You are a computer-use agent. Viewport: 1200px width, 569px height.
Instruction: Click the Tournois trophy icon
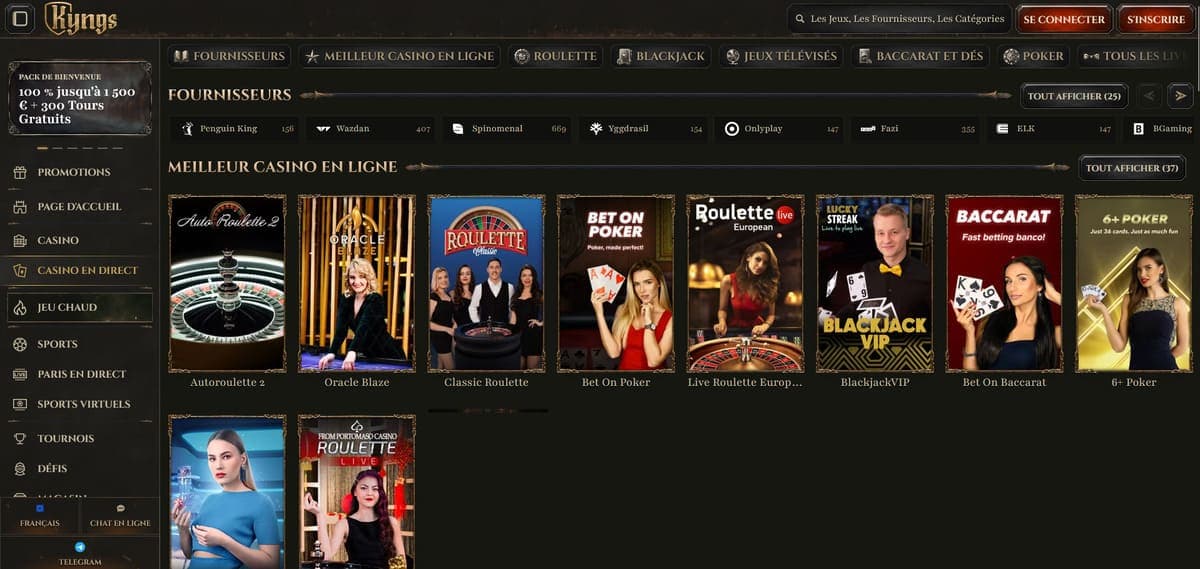pyautogui.click(x=19, y=439)
